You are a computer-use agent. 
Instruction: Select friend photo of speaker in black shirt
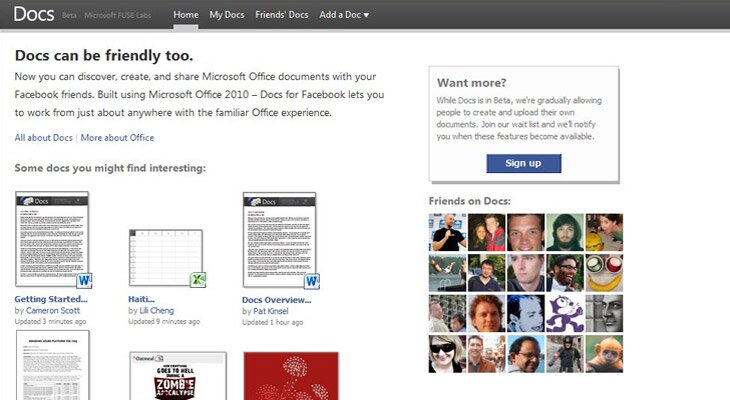[447, 232]
